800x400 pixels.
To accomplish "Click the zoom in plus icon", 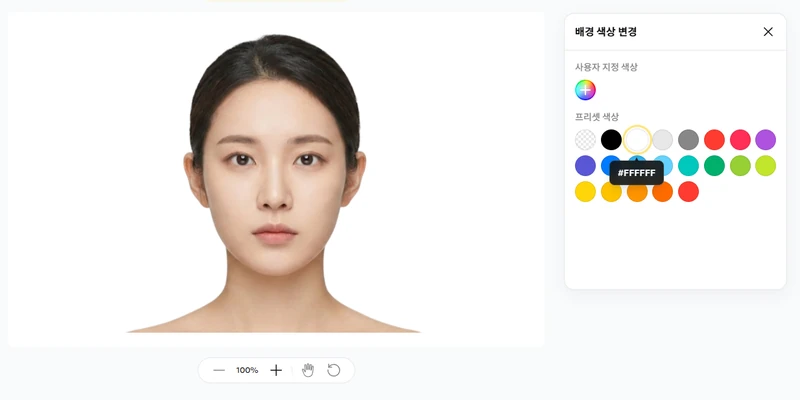I will point(276,370).
